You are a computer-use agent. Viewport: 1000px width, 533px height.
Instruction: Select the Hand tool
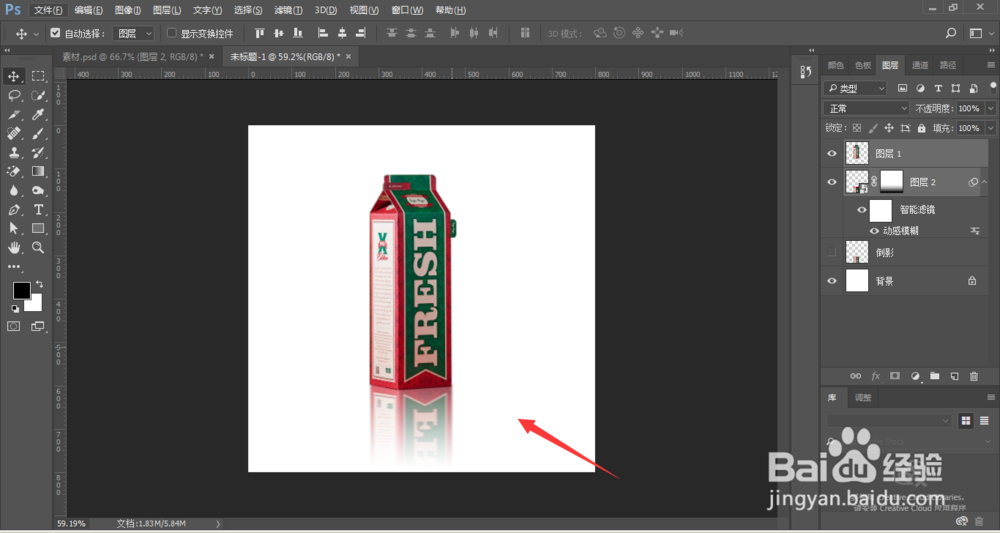point(13,247)
